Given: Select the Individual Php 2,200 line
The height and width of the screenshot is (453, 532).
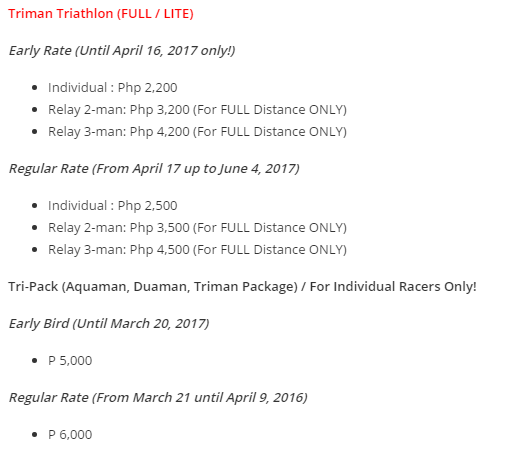Looking at the screenshot, I should pyautogui.click(x=113, y=88).
